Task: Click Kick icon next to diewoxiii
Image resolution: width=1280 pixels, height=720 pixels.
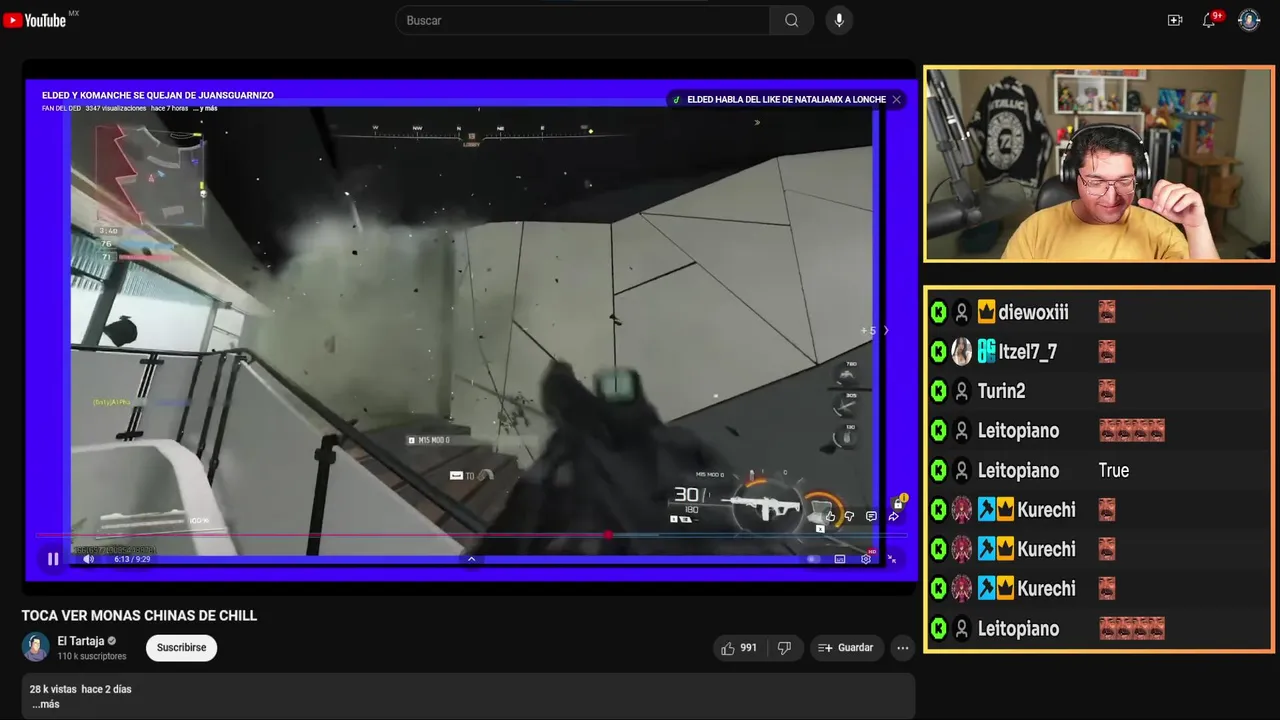Action: click(x=938, y=312)
